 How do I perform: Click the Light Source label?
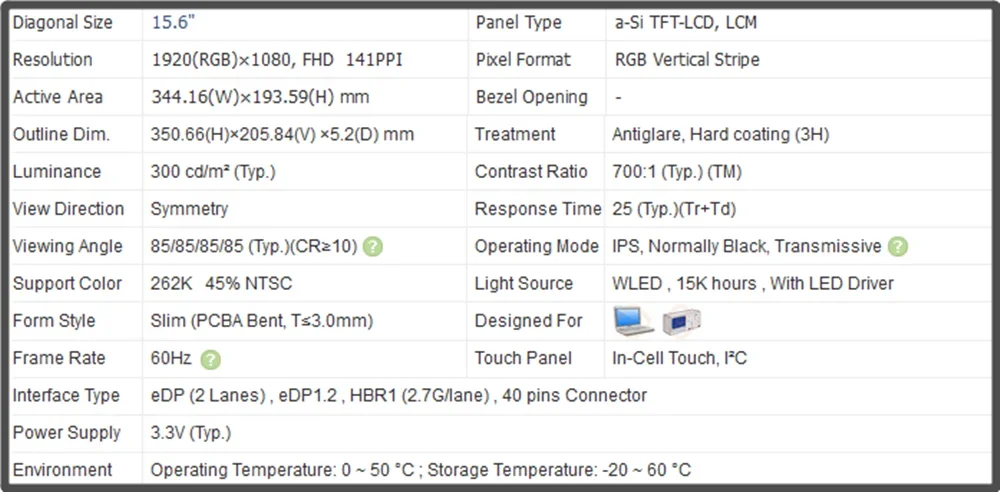pyautogui.click(x=524, y=283)
